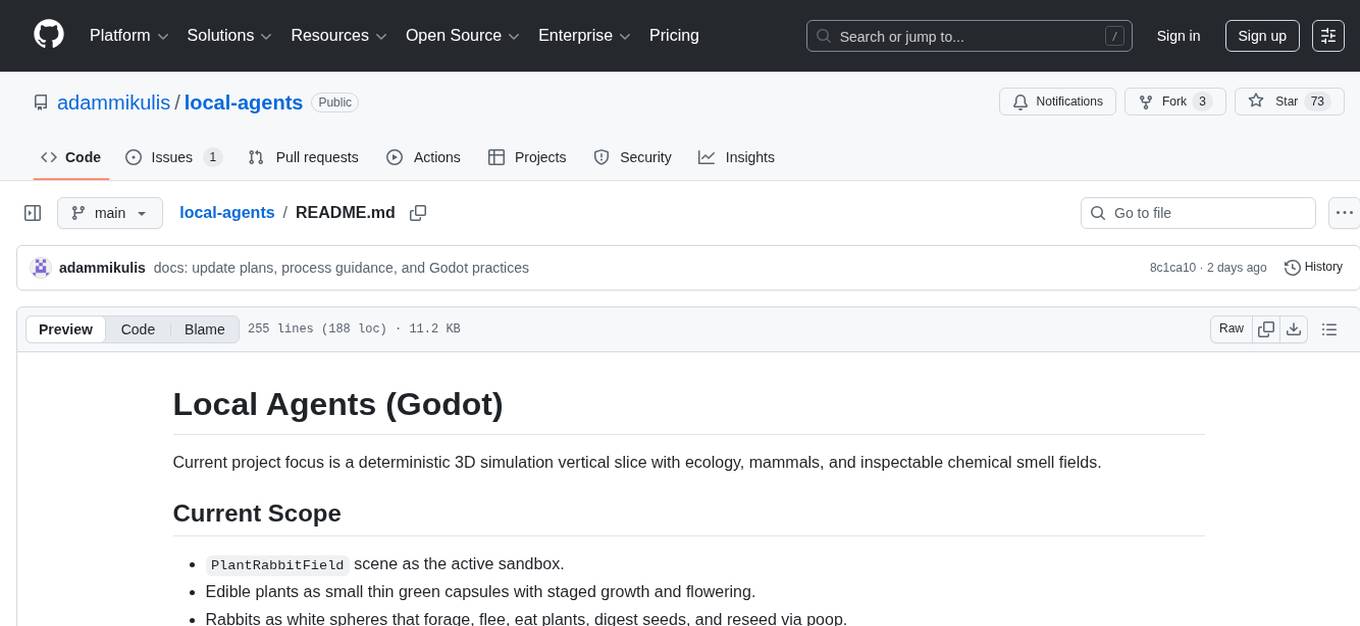This screenshot has height=626, width=1360.
Task: Select the Preview view toggle
Action: click(x=66, y=329)
